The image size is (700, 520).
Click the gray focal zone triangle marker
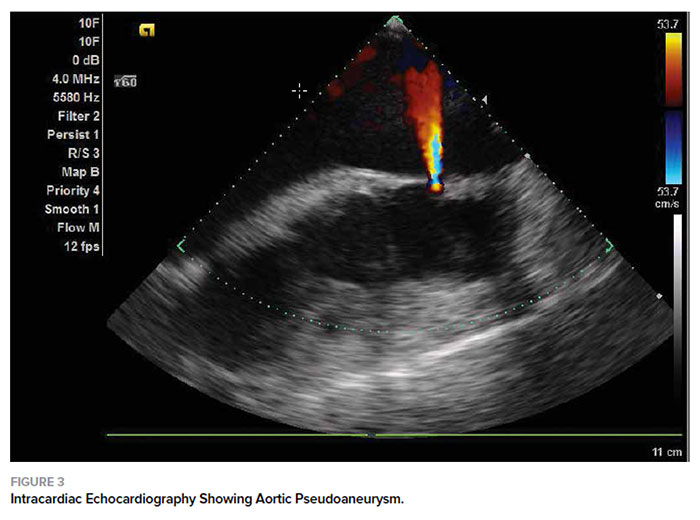click(x=485, y=99)
